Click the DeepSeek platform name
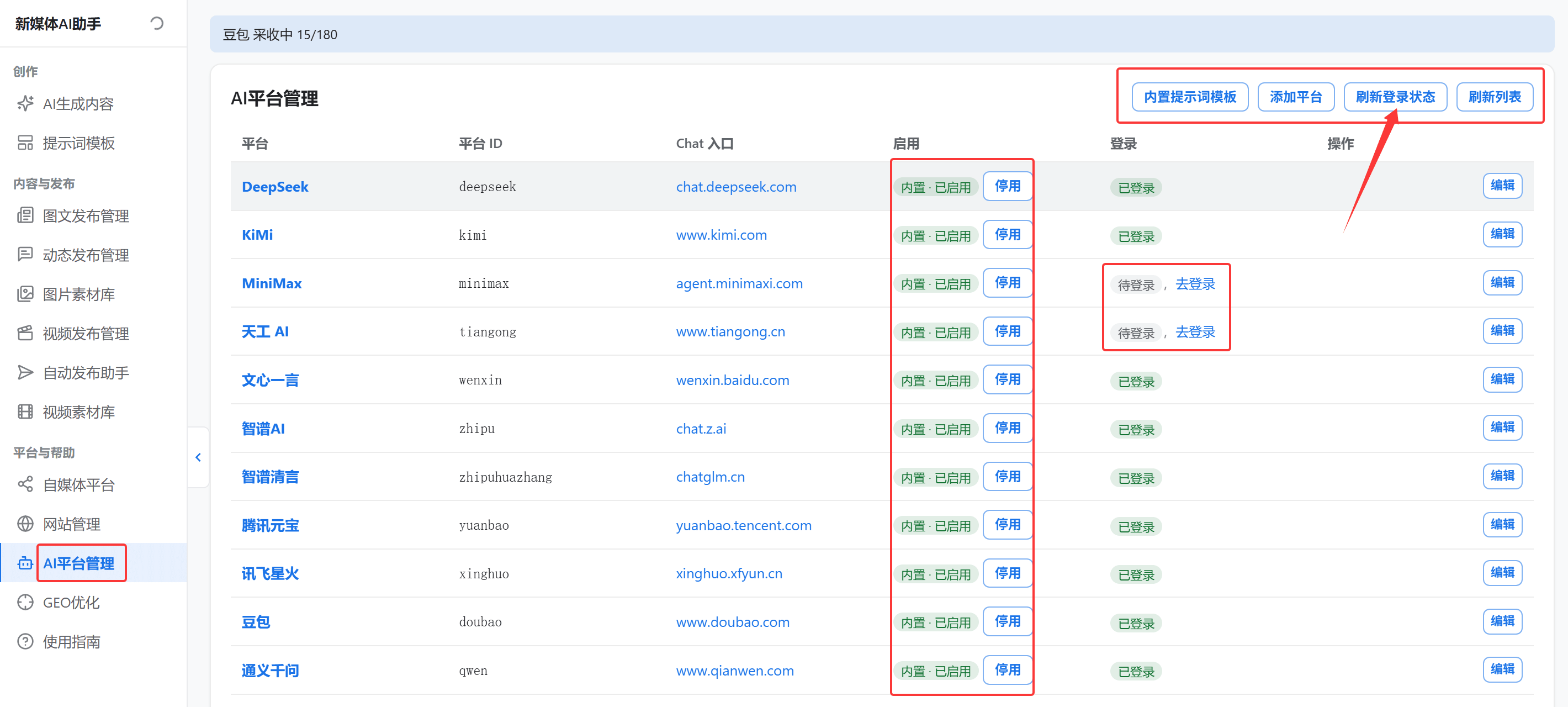 click(x=275, y=187)
